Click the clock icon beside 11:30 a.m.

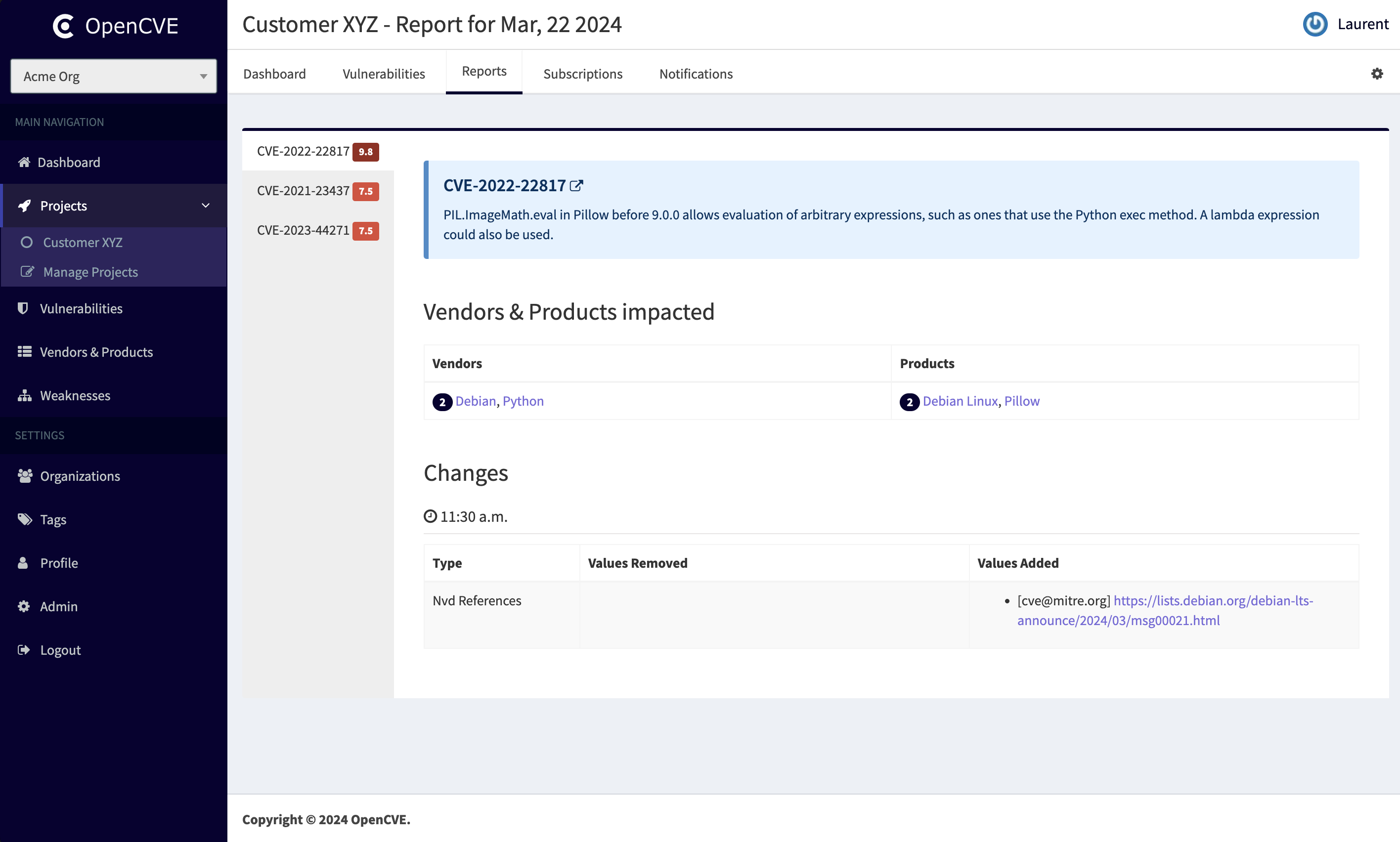(430, 516)
